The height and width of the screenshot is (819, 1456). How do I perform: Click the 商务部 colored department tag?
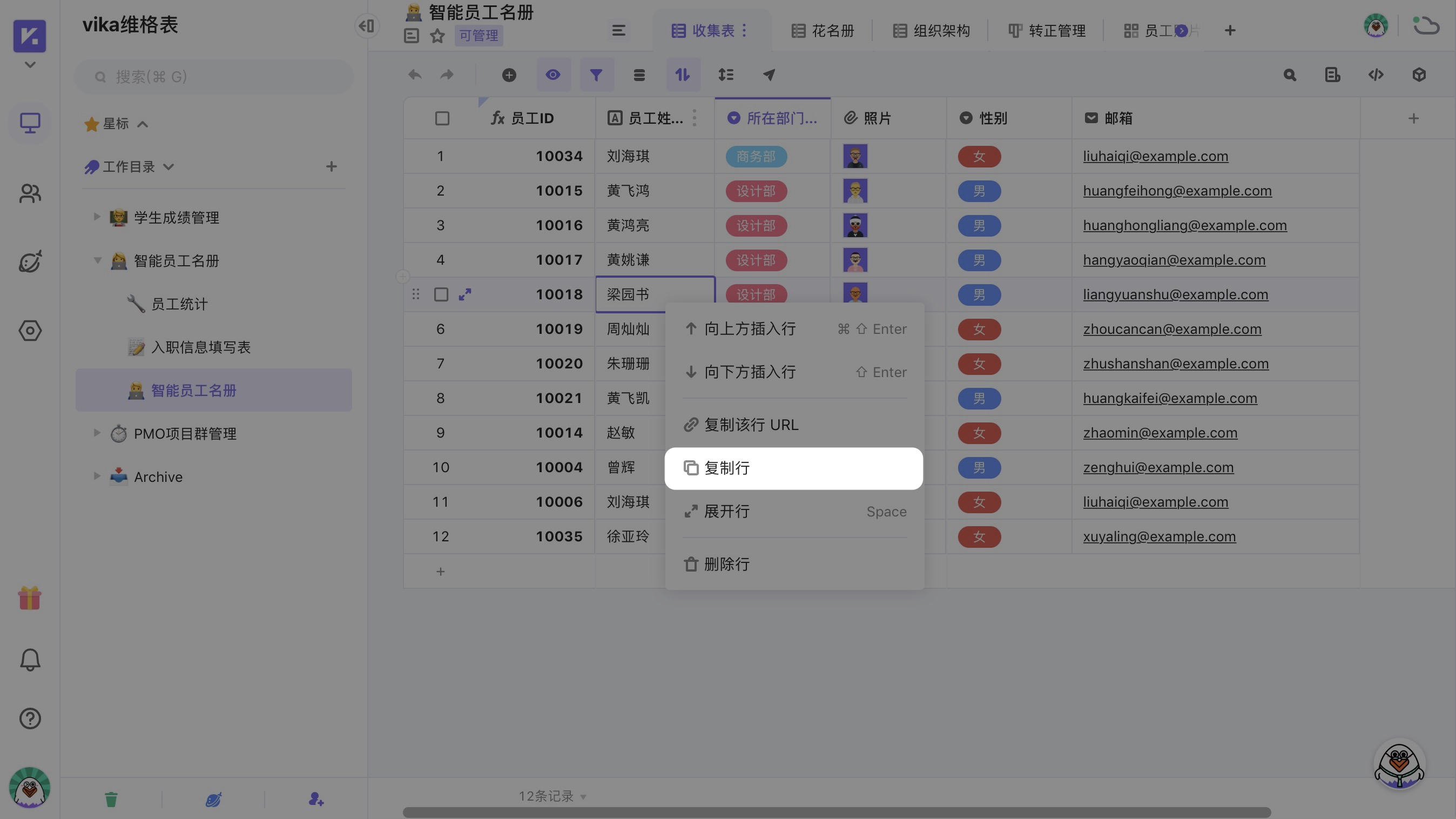(756, 157)
